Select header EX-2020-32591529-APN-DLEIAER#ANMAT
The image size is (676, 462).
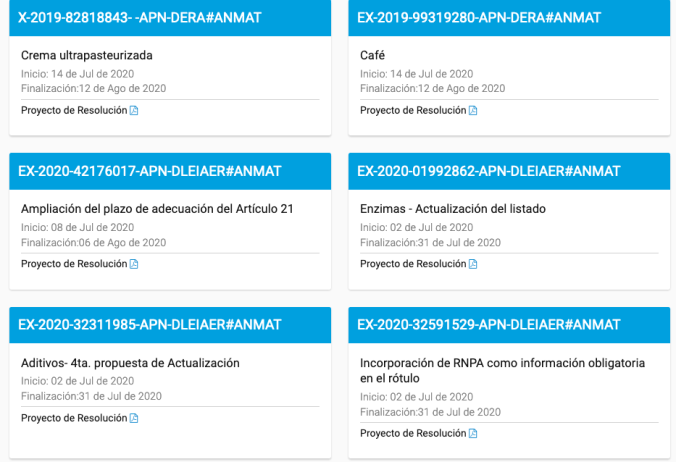click(x=509, y=325)
